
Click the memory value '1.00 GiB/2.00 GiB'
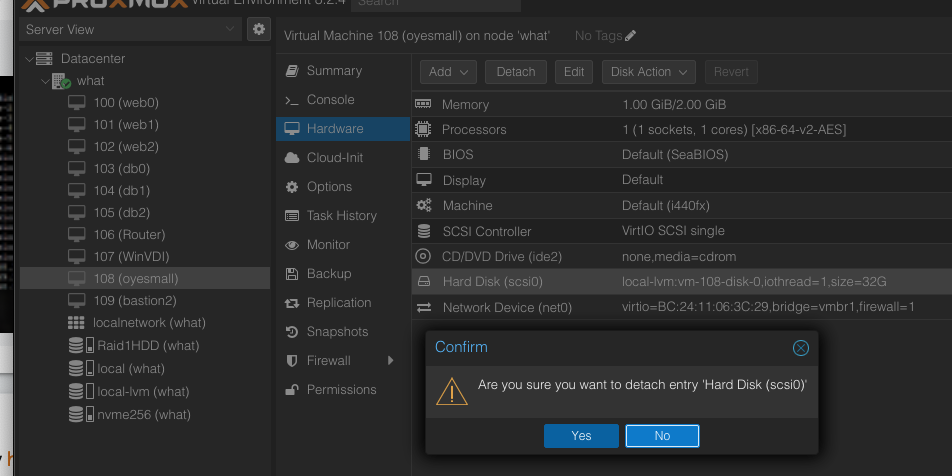(x=674, y=104)
